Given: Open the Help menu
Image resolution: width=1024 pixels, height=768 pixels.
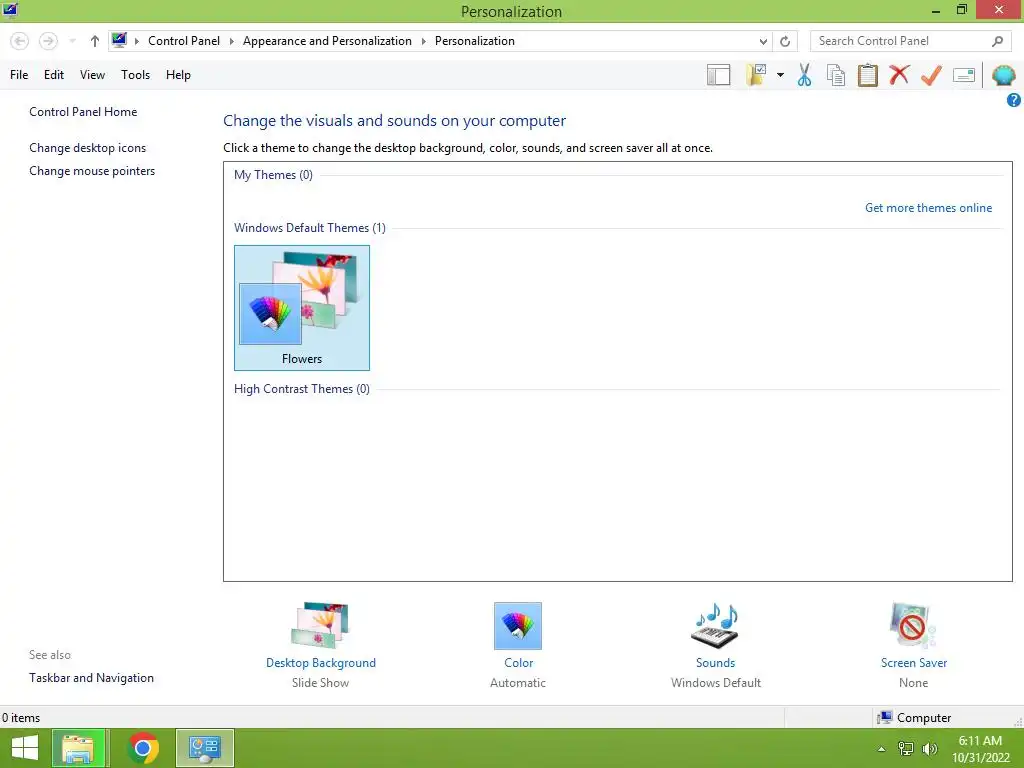Looking at the screenshot, I should [x=178, y=75].
